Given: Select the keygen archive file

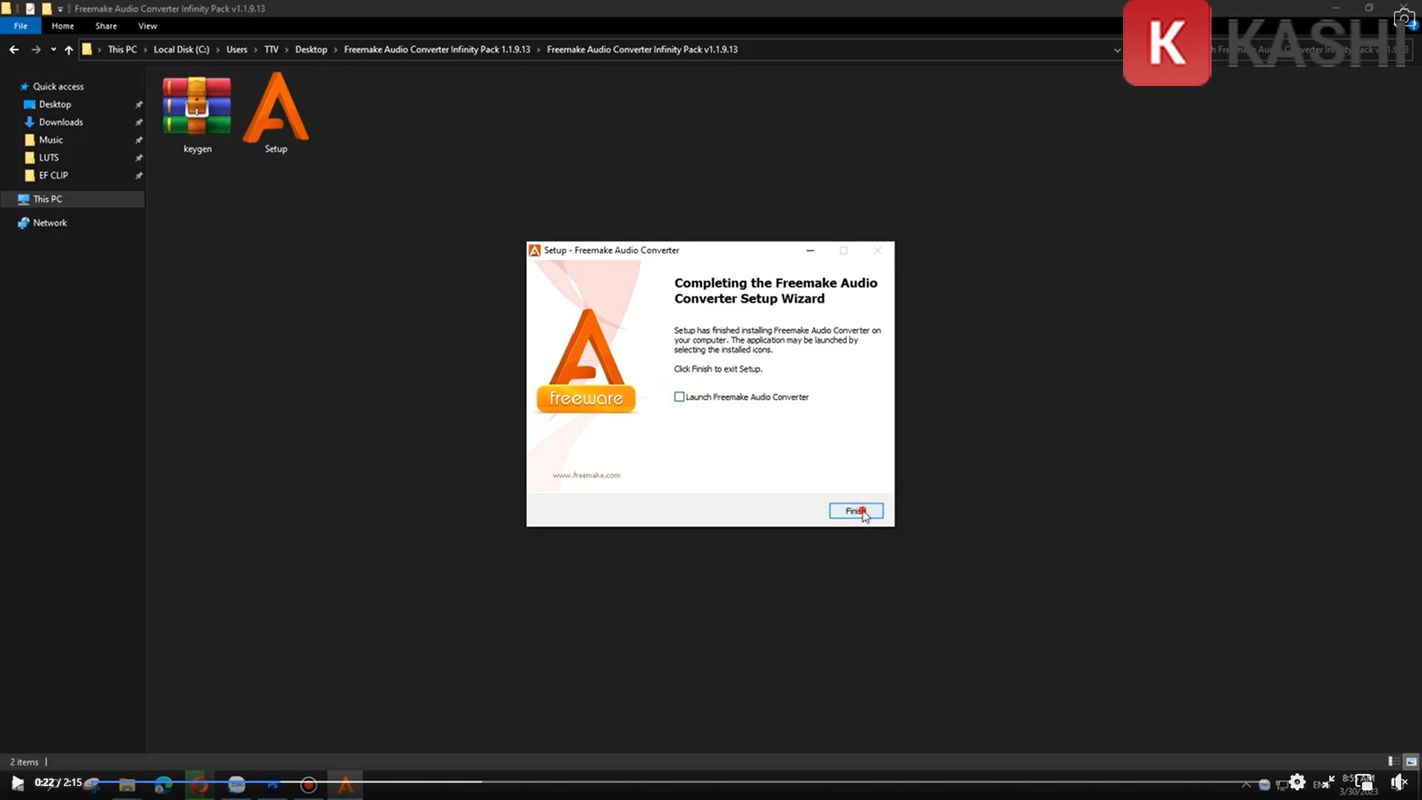Looking at the screenshot, I should pos(197,110).
